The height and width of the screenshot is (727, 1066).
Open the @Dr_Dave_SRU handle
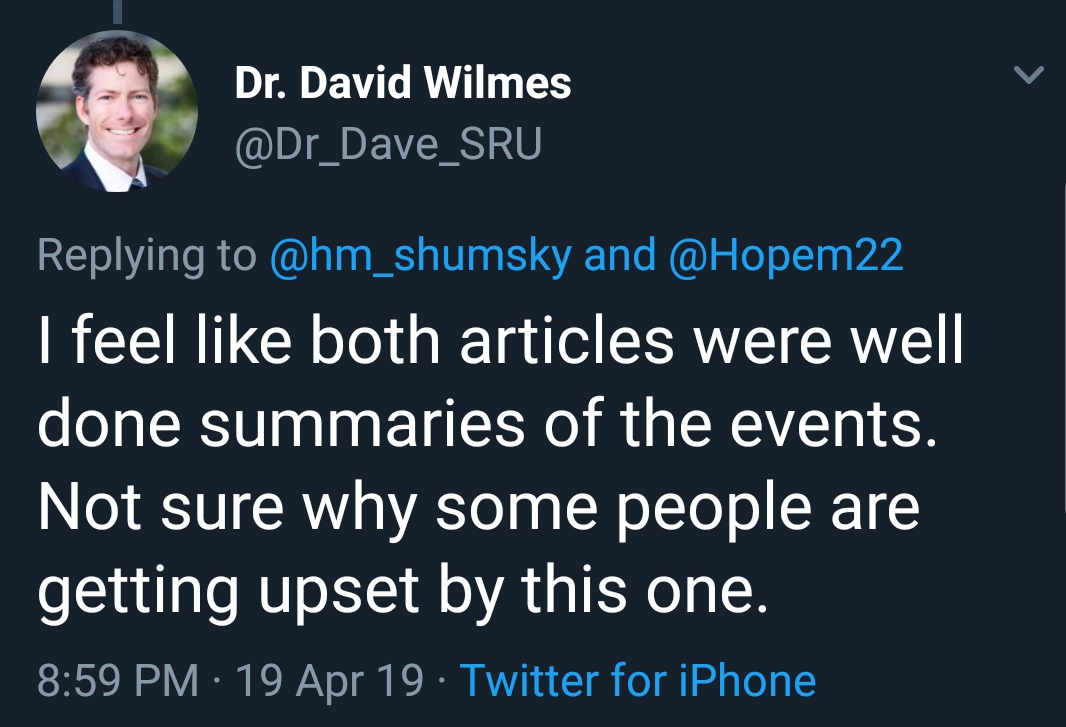(388, 145)
